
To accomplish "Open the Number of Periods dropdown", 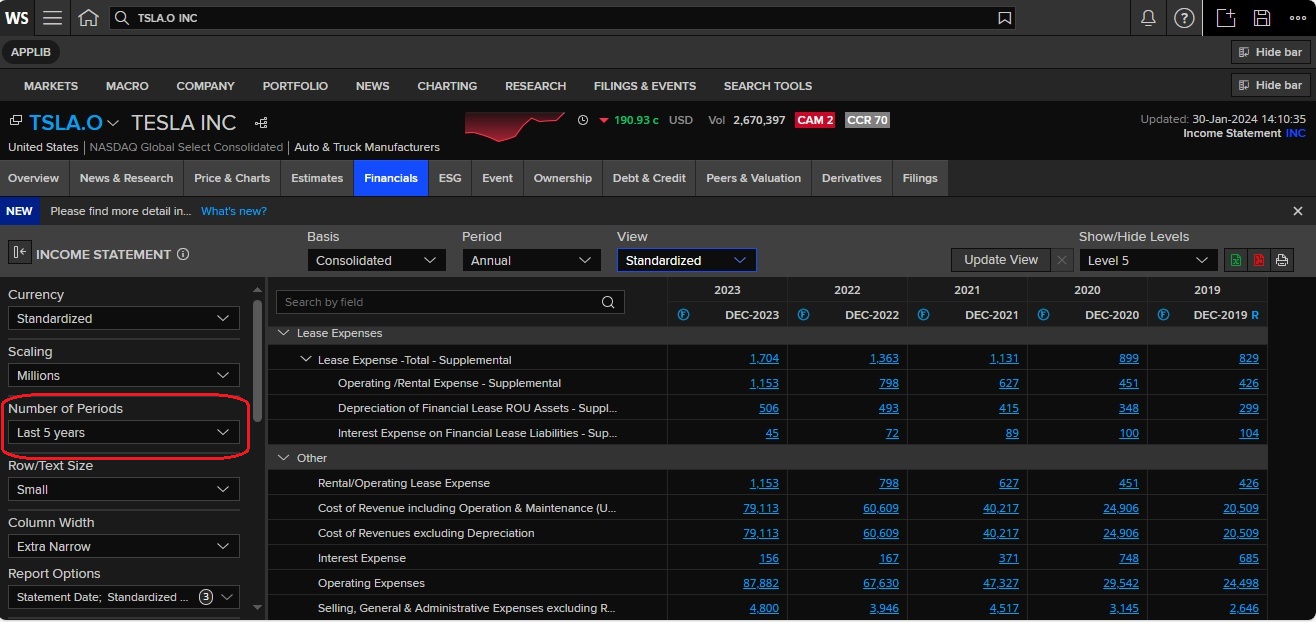I will click(x=123, y=433).
